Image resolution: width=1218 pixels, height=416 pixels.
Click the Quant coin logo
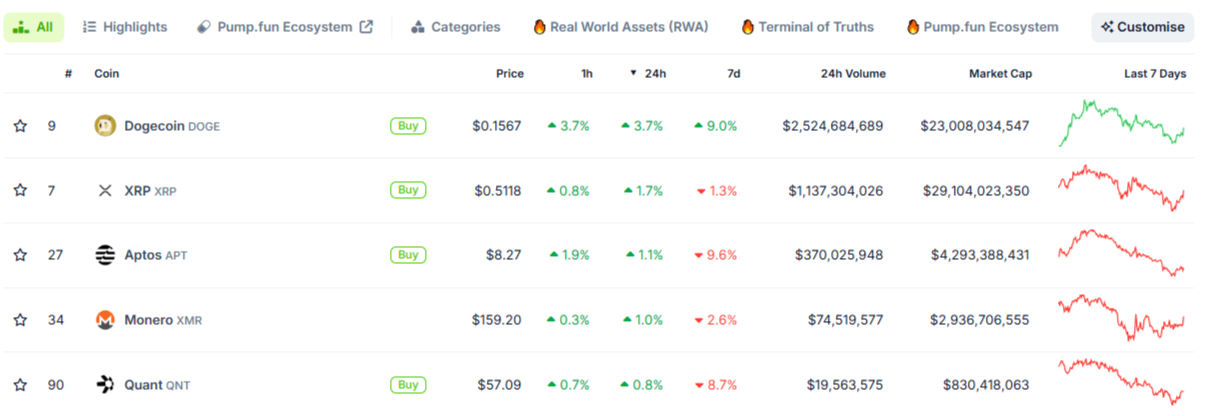pyautogui.click(x=105, y=384)
